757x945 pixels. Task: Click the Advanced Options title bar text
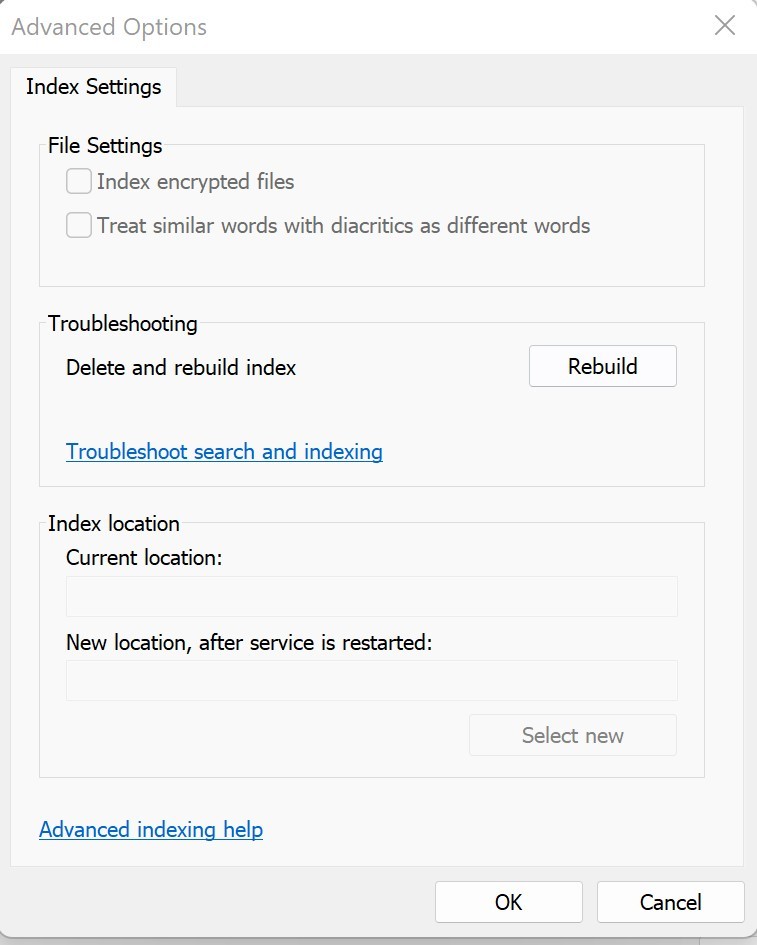(109, 27)
